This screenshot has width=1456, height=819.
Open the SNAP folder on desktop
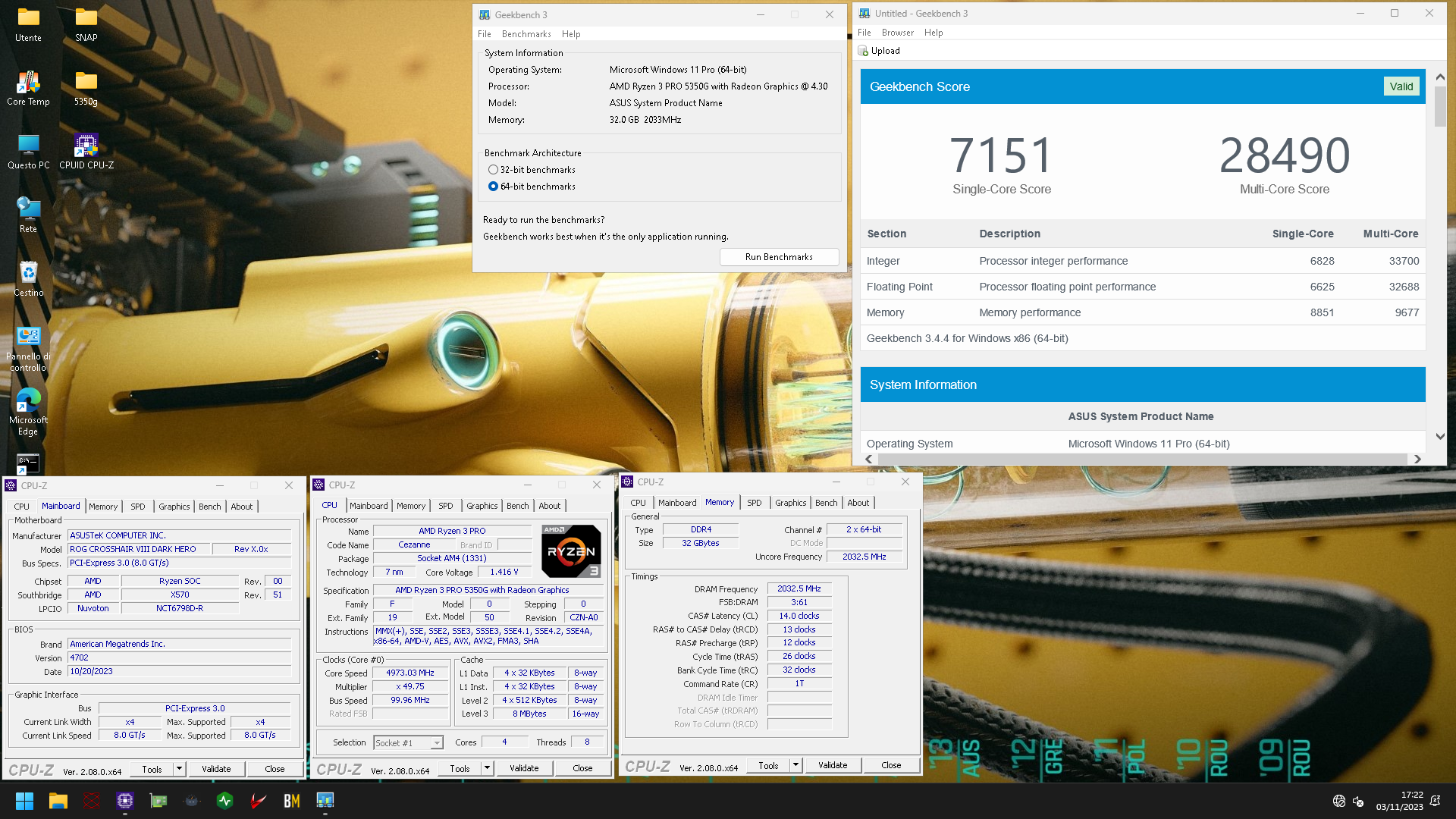[86, 24]
